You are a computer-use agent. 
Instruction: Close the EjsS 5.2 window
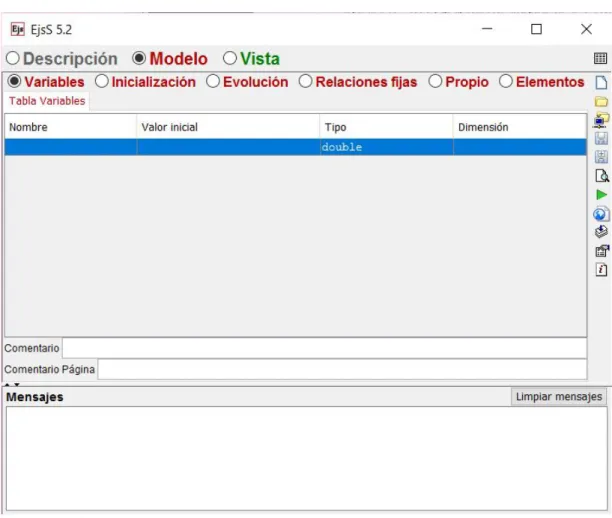tap(586, 29)
